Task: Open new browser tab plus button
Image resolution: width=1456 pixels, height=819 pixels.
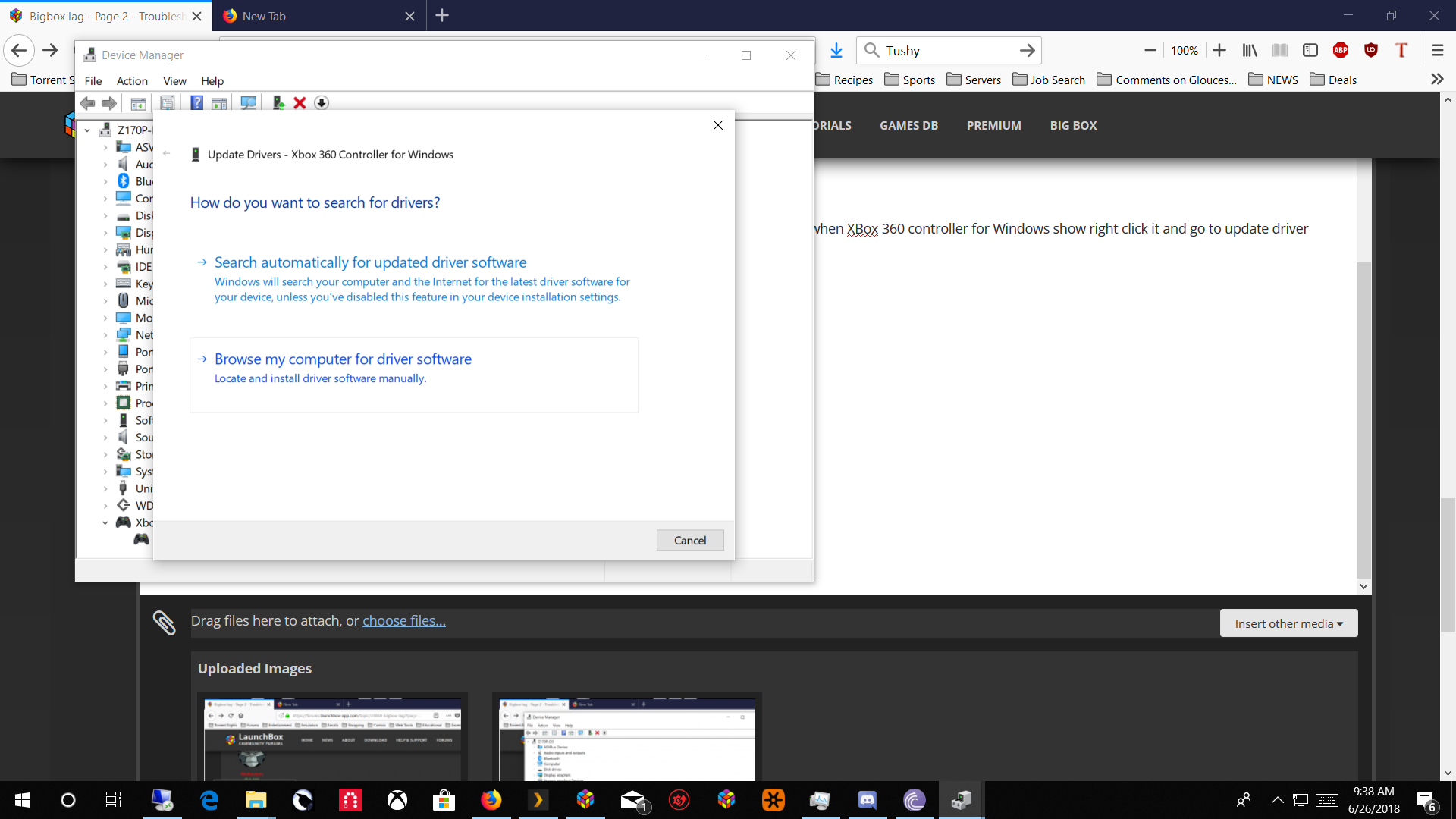Action: point(442,15)
